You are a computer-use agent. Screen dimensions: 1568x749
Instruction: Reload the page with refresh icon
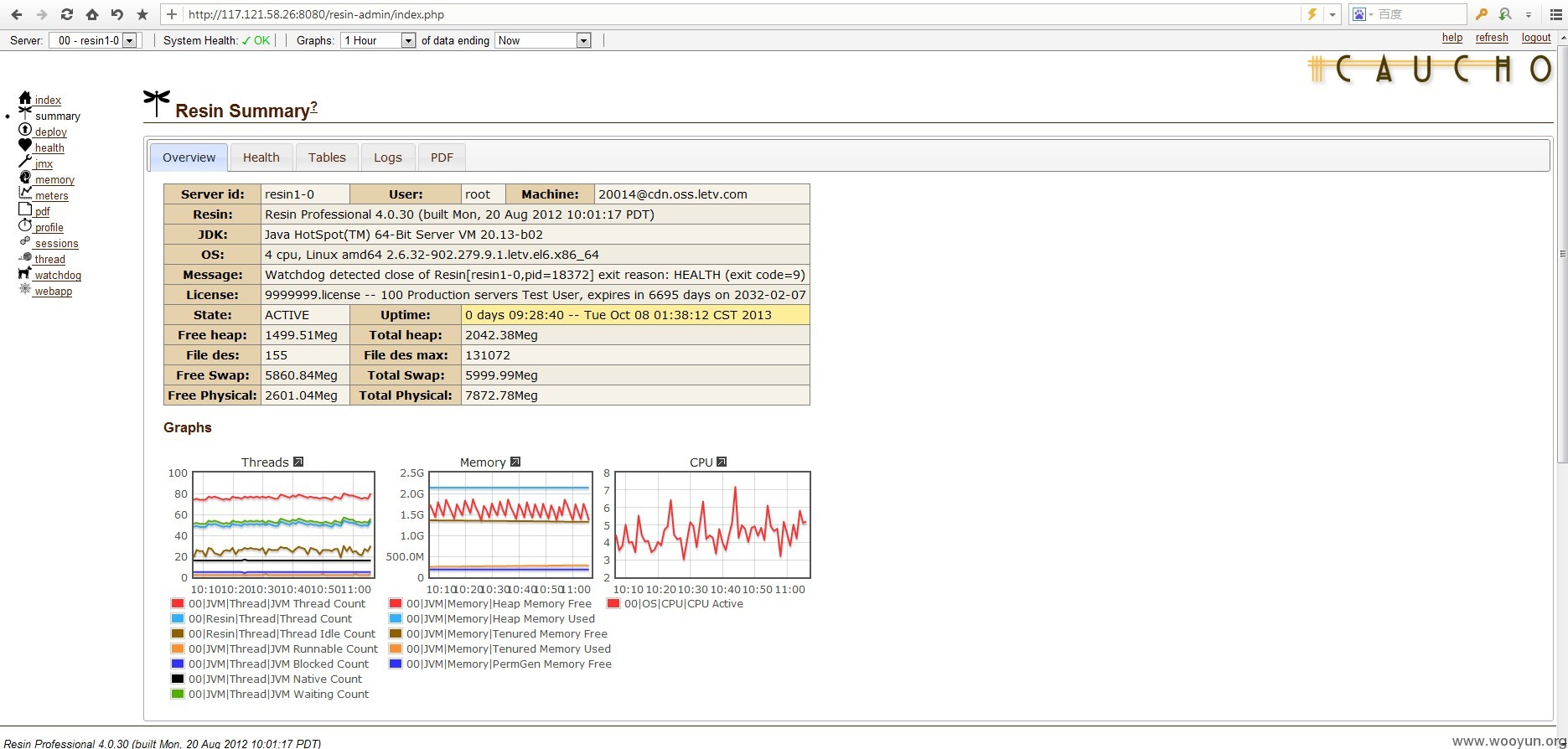pyautogui.click(x=67, y=14)
